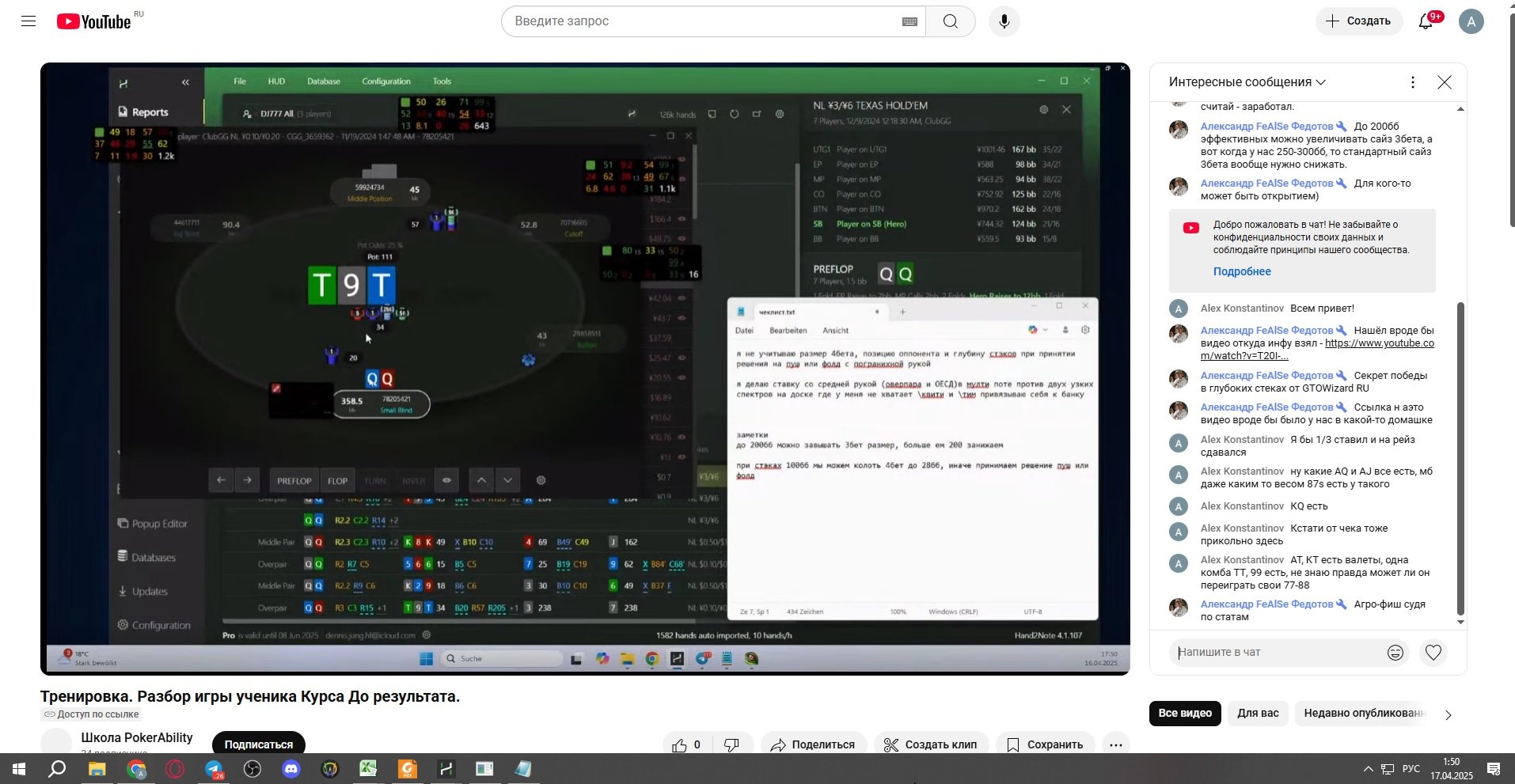Open the account avatar menu
This screenshot has height=784, width=1515.
pyautogui.click(x=1471, y=21)
